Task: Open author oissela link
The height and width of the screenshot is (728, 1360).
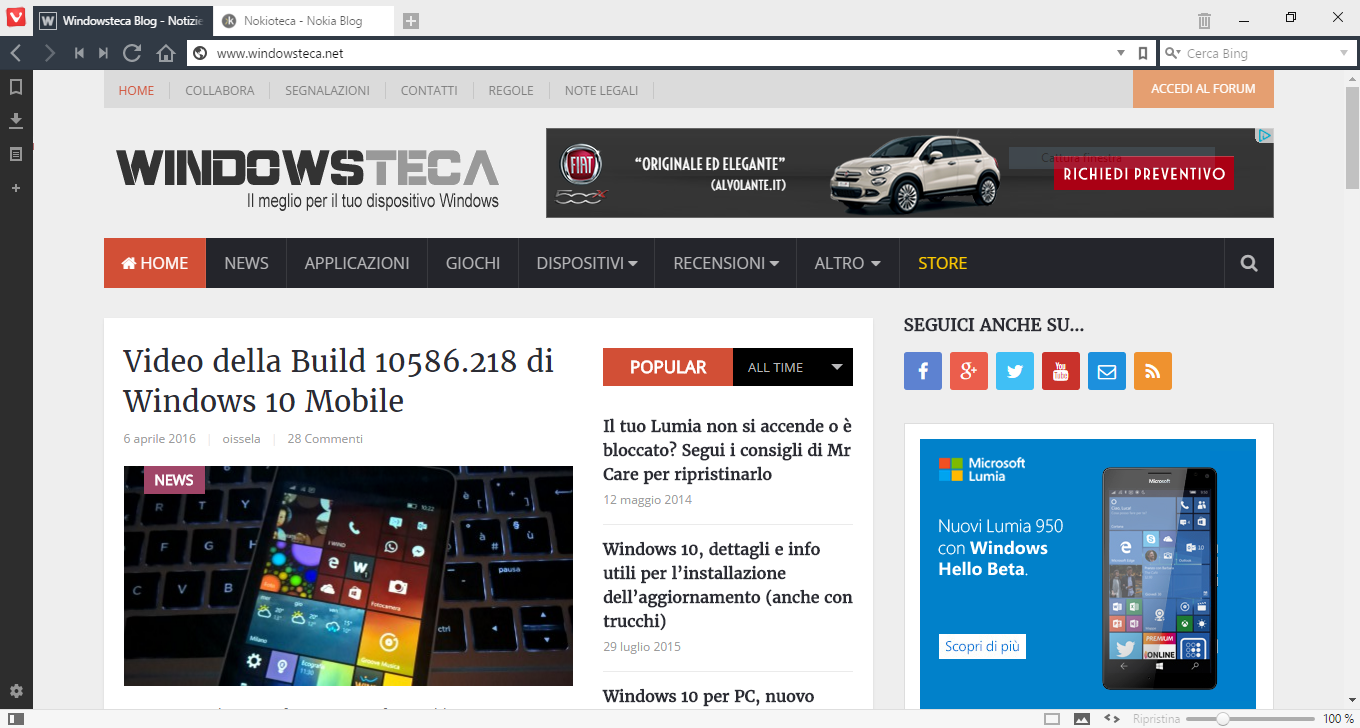Action: point(241,439)
